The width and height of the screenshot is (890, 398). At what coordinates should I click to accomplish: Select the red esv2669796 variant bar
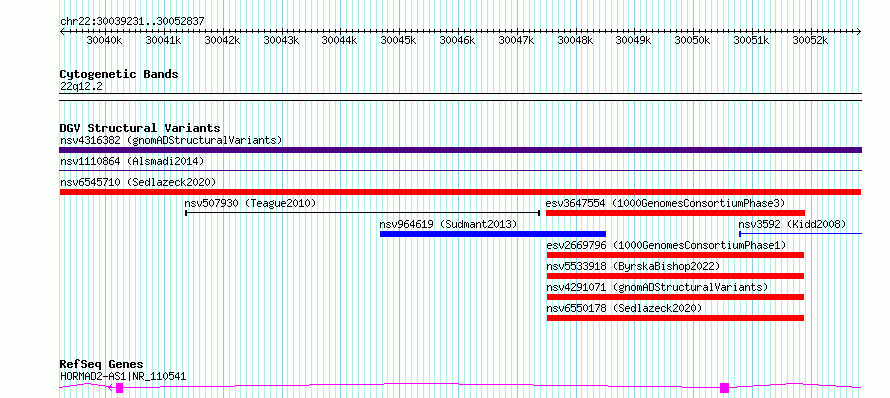(675, 255)
